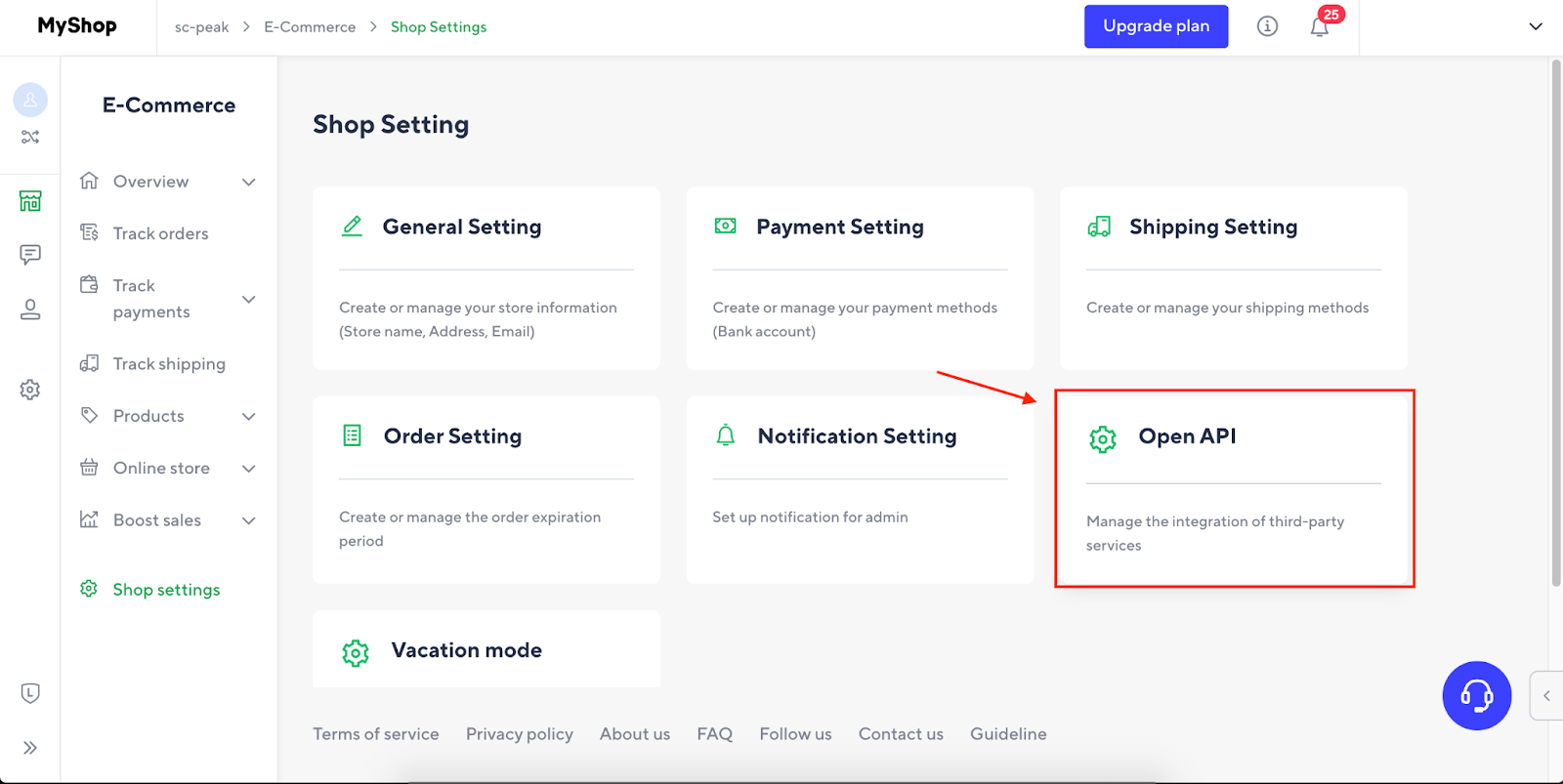Screen dimensions: 1563x784
Task: Expand the Boost sales submenu chevron
Action: (249, 521)
